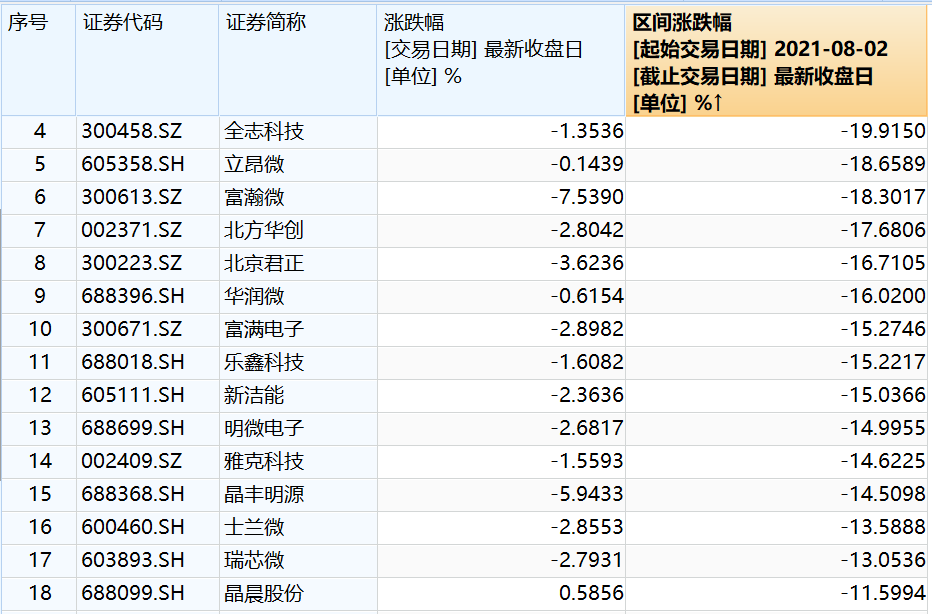Click interval change value -16.7105
Screen dimensions: 932x614
point(883,263)
